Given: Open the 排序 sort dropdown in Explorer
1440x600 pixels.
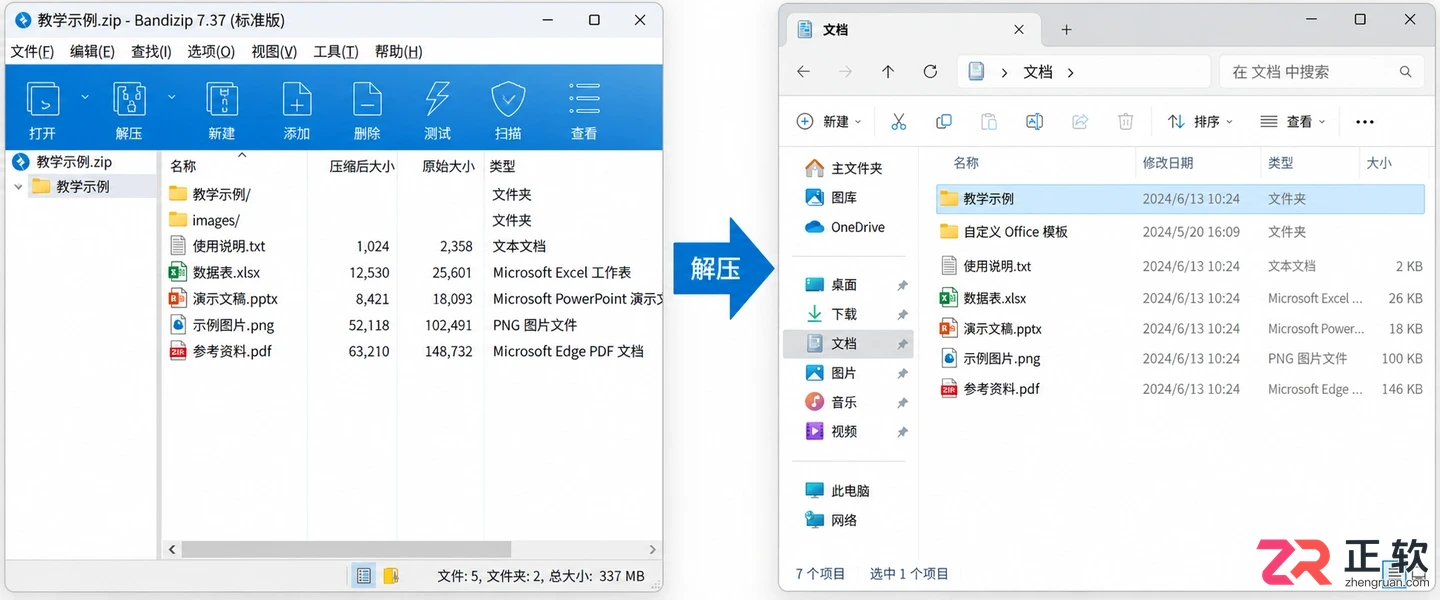Looking at the screenshot, I should point(1200,121).
